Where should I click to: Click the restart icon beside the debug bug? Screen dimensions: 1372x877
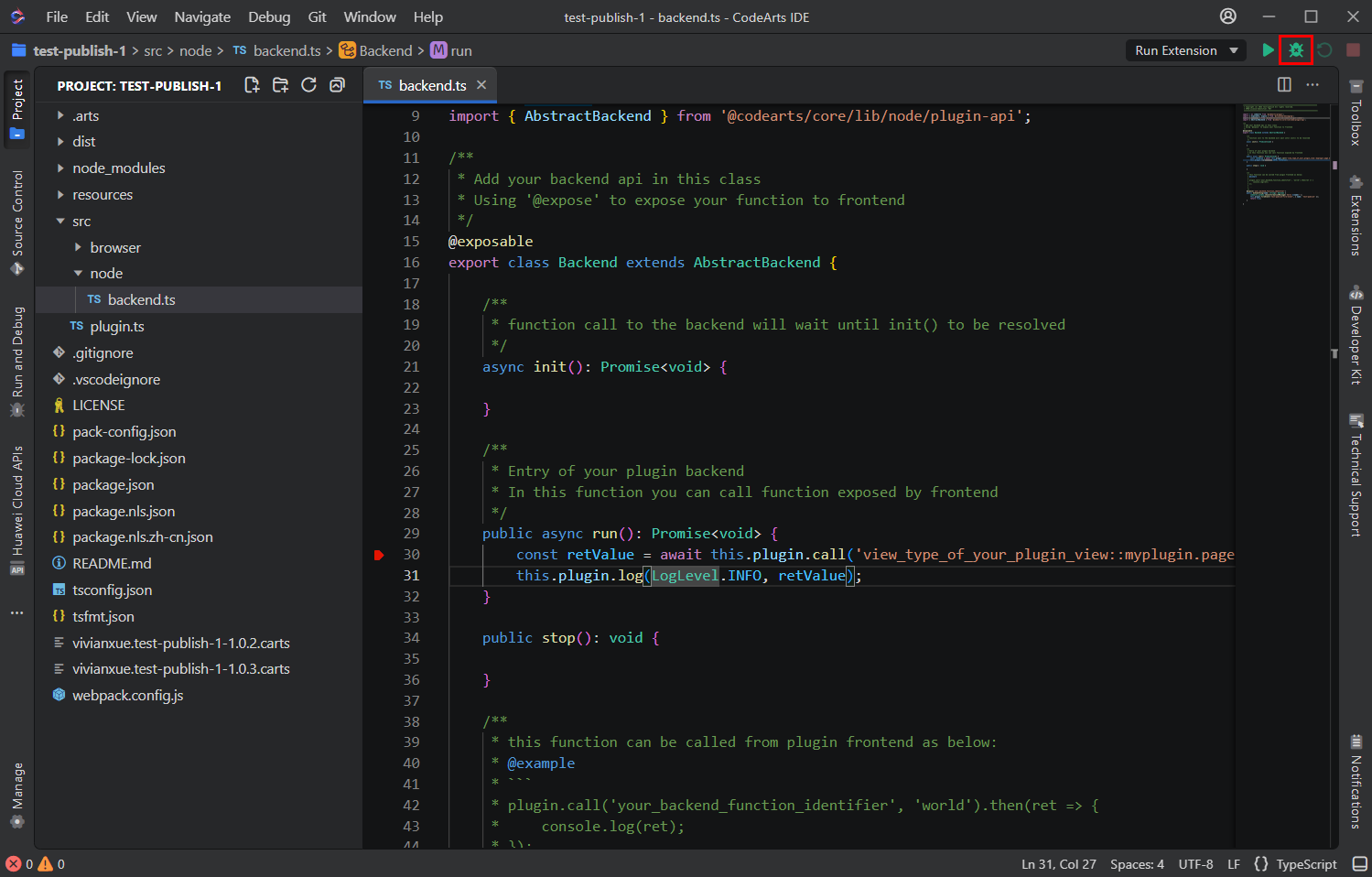point(1324,50)
